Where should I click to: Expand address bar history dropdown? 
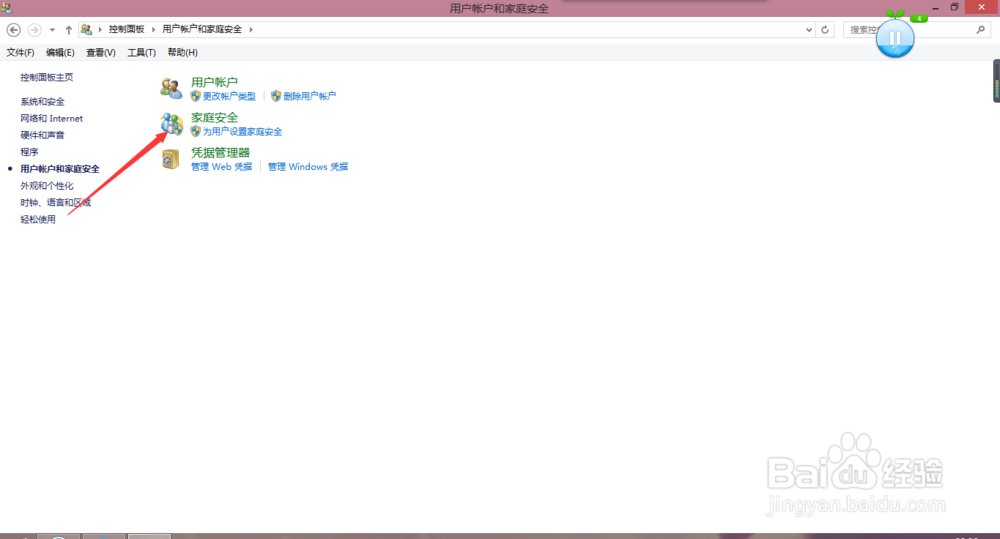pos(809,29)
